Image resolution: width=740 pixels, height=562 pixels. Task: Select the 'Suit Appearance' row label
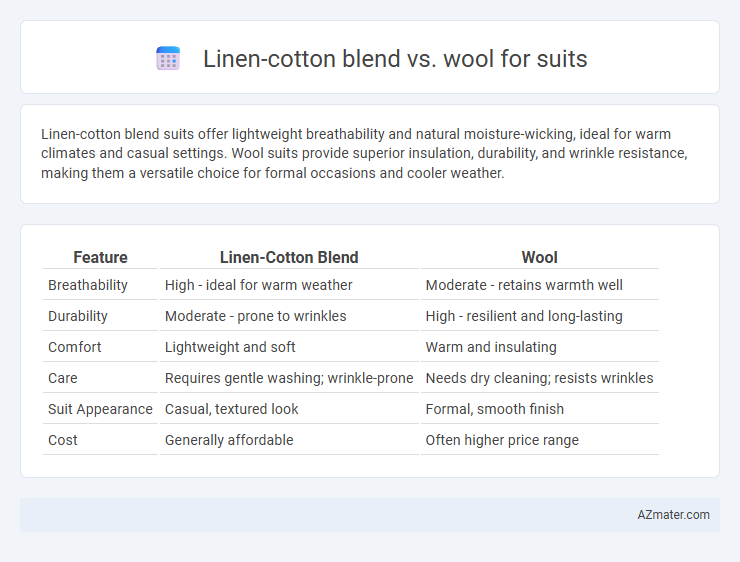coord(100,409)
